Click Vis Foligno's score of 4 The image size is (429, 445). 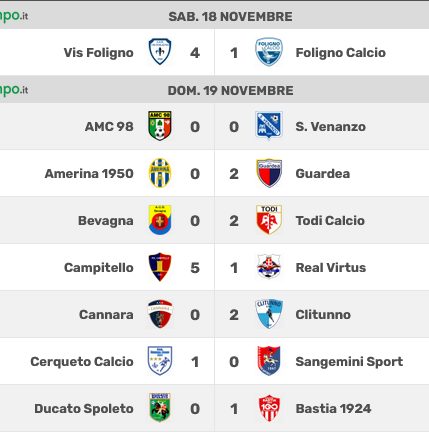195,53
